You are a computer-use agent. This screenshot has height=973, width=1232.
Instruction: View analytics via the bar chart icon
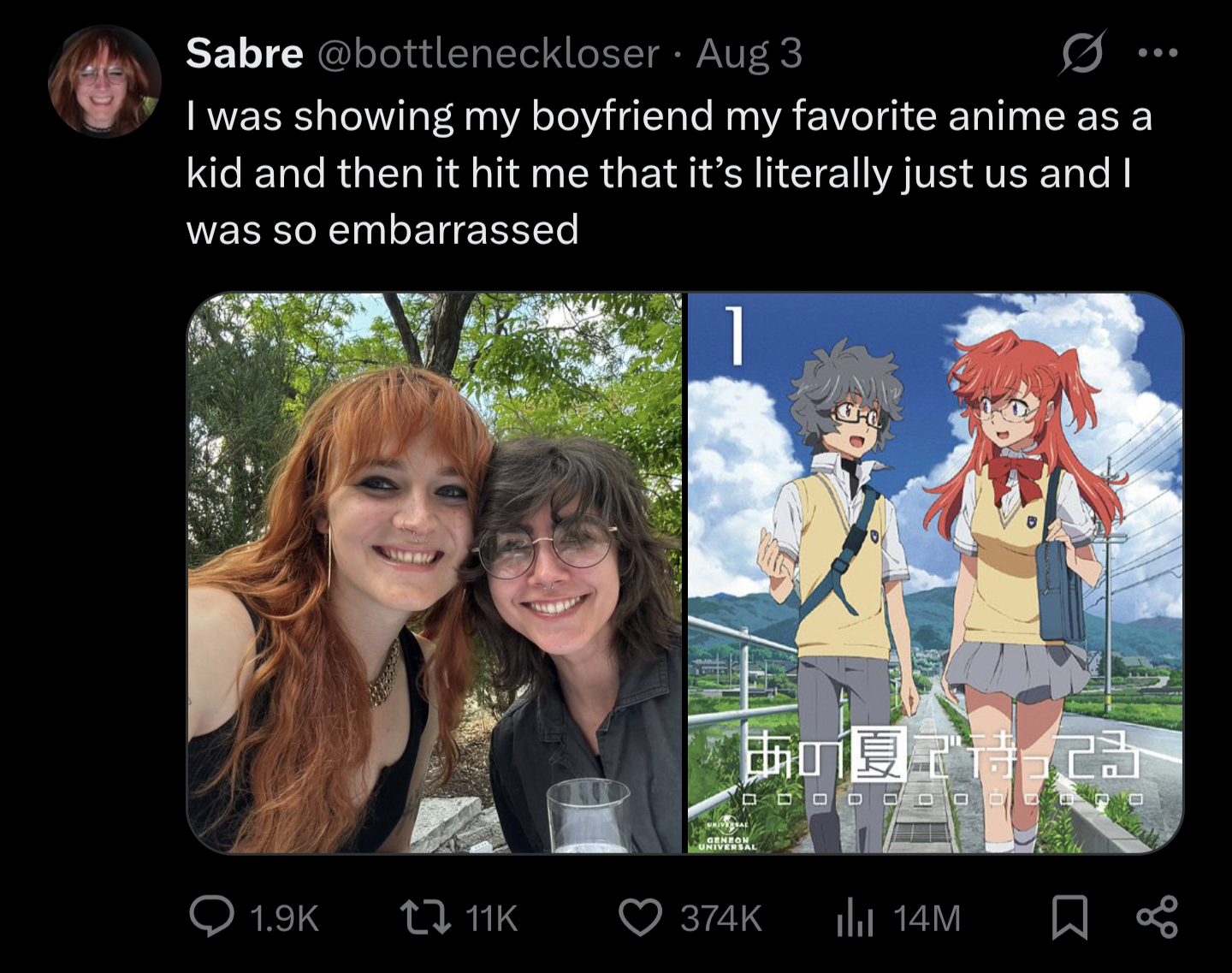point(854,917)
